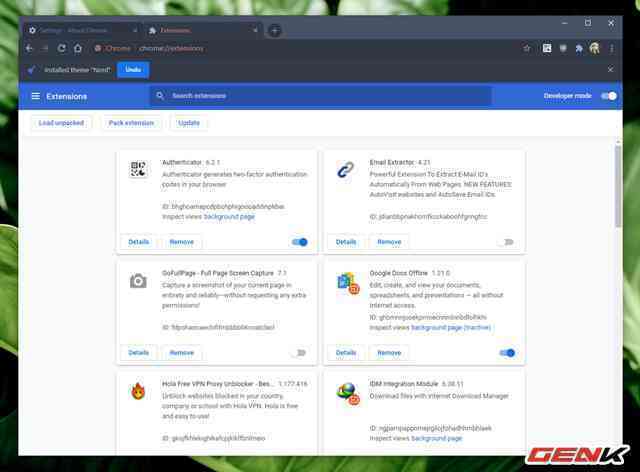
Task: Select the Extensions browser tab
Action: 202,30
